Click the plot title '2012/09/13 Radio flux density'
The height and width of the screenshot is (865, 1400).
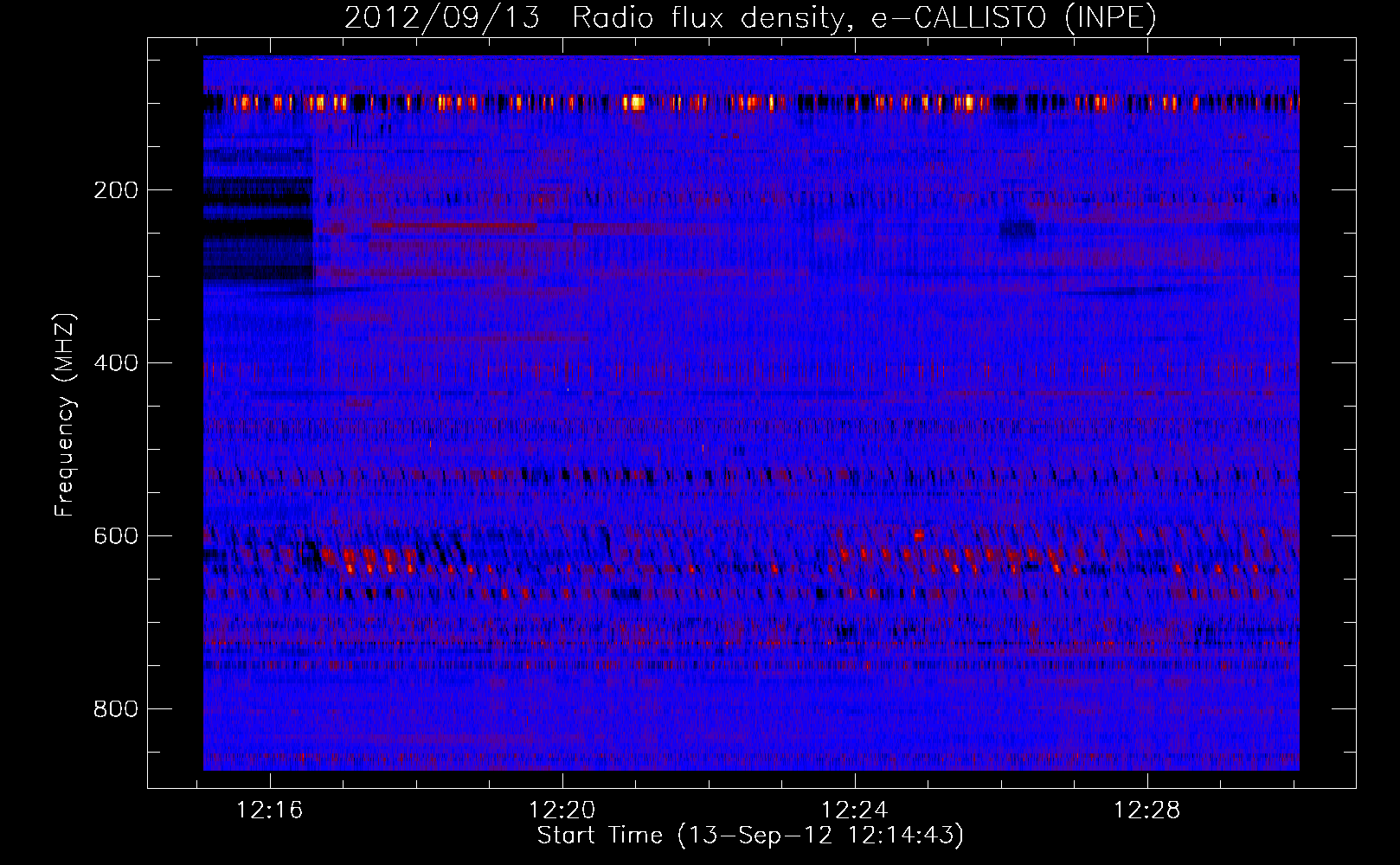click(x=750, y=18)
